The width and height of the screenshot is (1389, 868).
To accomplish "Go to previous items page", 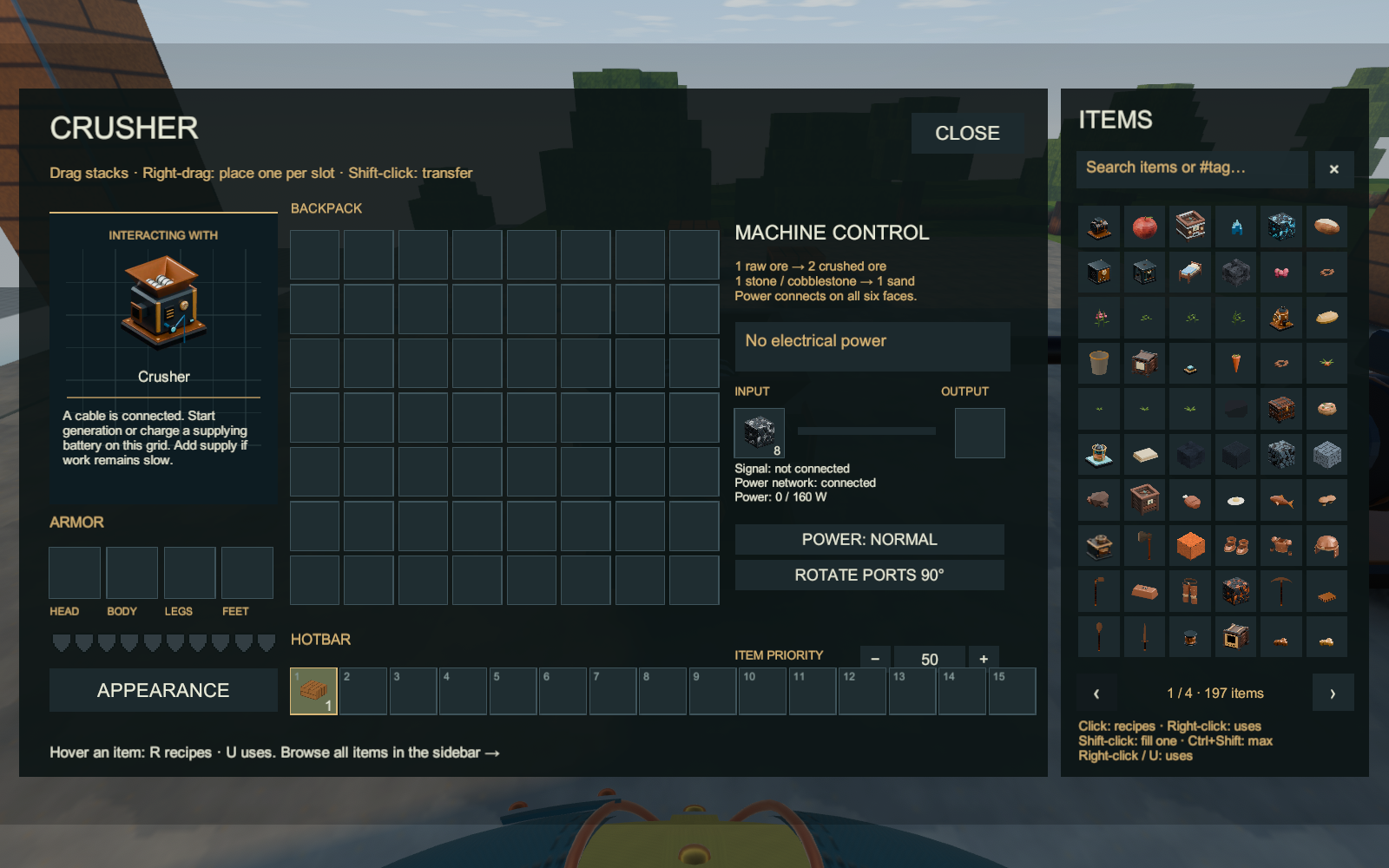I will coord(1097,693).
